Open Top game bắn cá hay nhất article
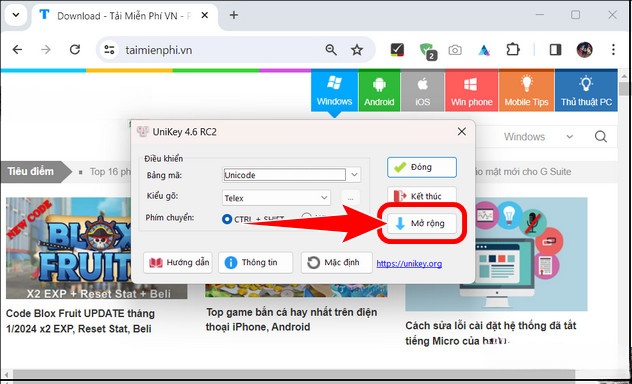 (291, 319)
